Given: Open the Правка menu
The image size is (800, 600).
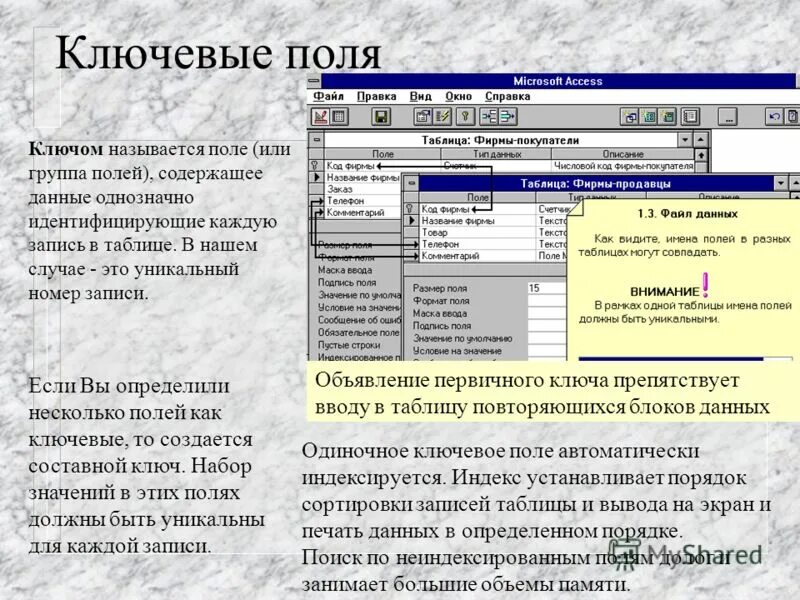Looking at the screenshot, I should point(377,96).
